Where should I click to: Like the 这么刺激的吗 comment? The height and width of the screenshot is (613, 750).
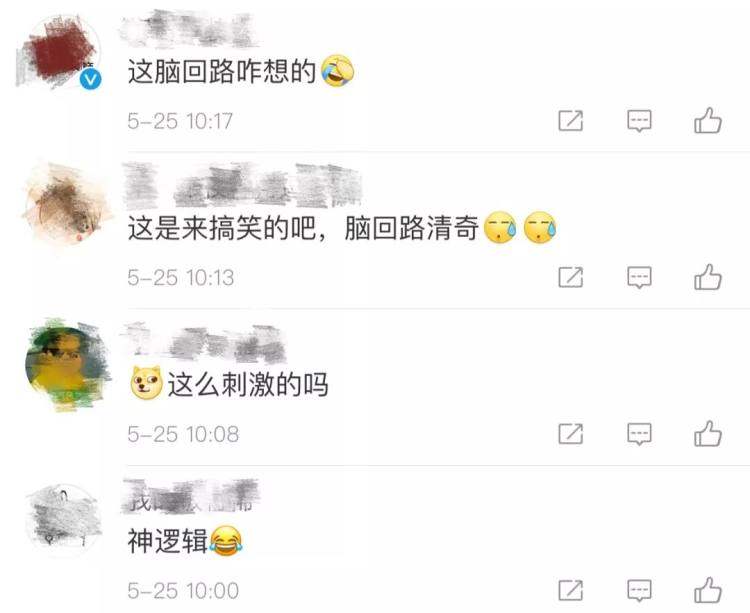point(708,434)
